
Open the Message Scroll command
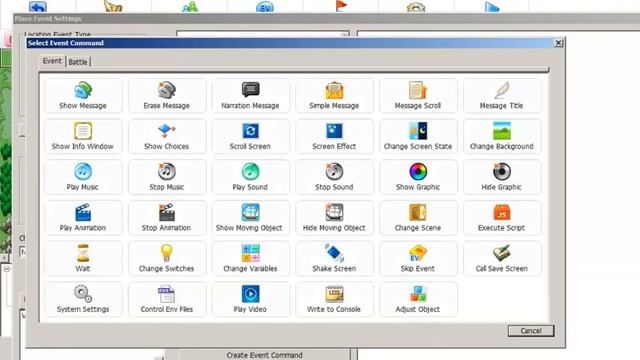tap(418, 96)
